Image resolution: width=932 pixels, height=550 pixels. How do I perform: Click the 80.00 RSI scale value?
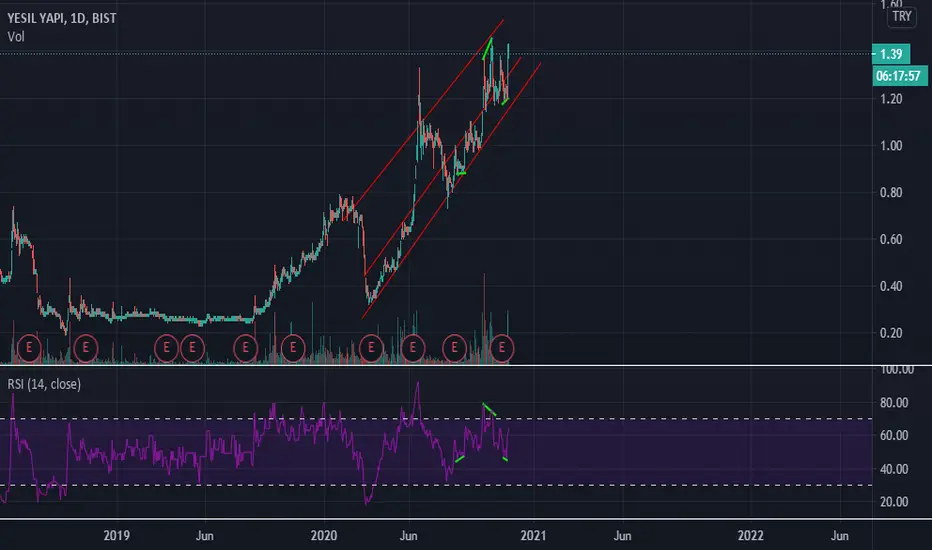click(894, 403)
